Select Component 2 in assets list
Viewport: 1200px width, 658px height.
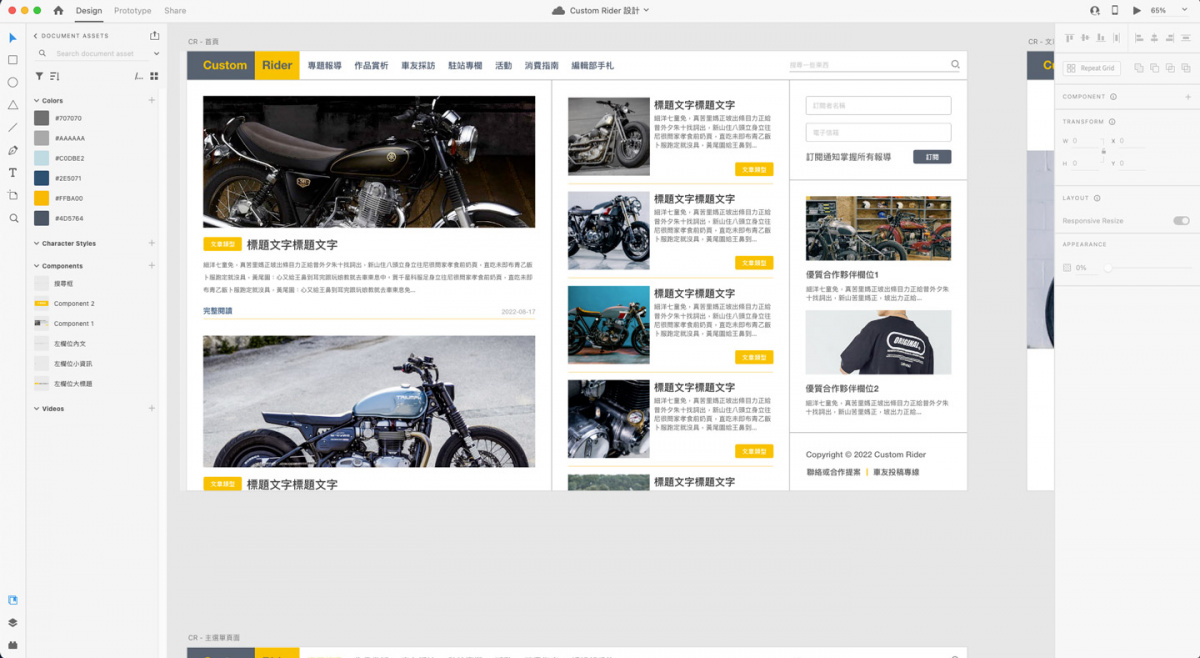click(74, 303)
